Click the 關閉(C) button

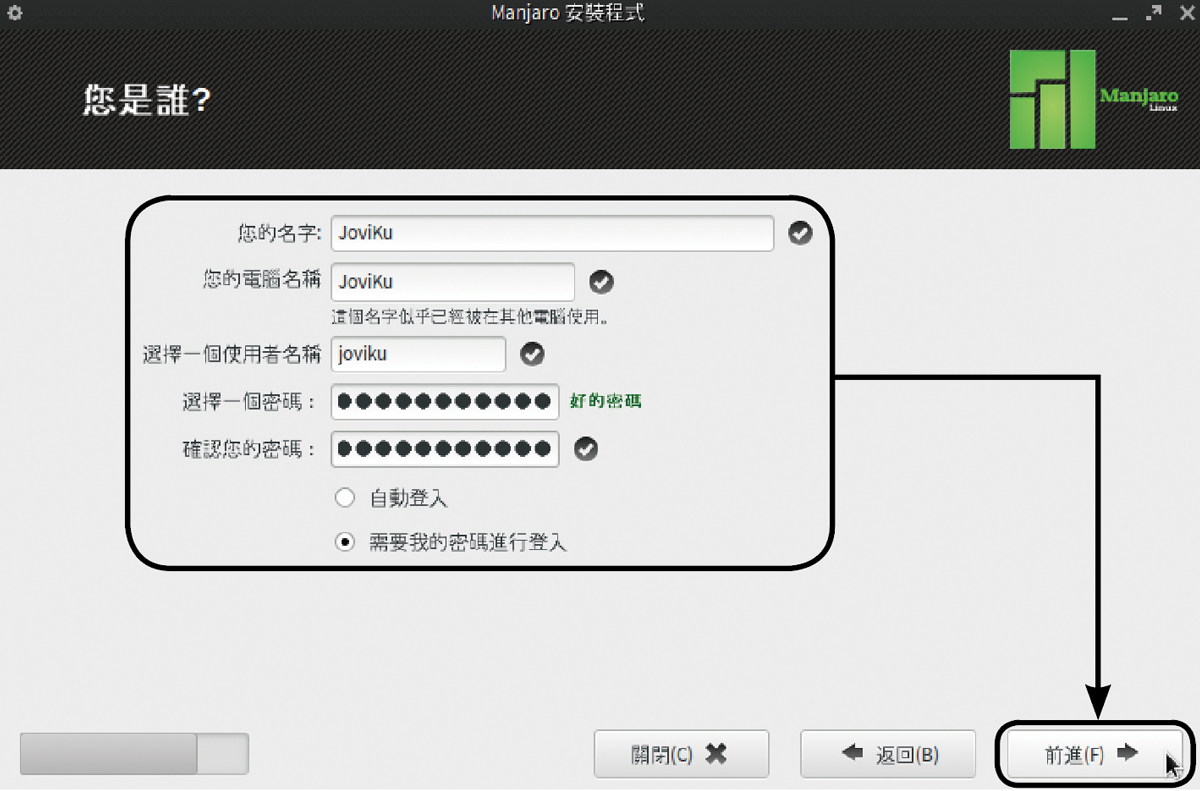tap(681, 754)
